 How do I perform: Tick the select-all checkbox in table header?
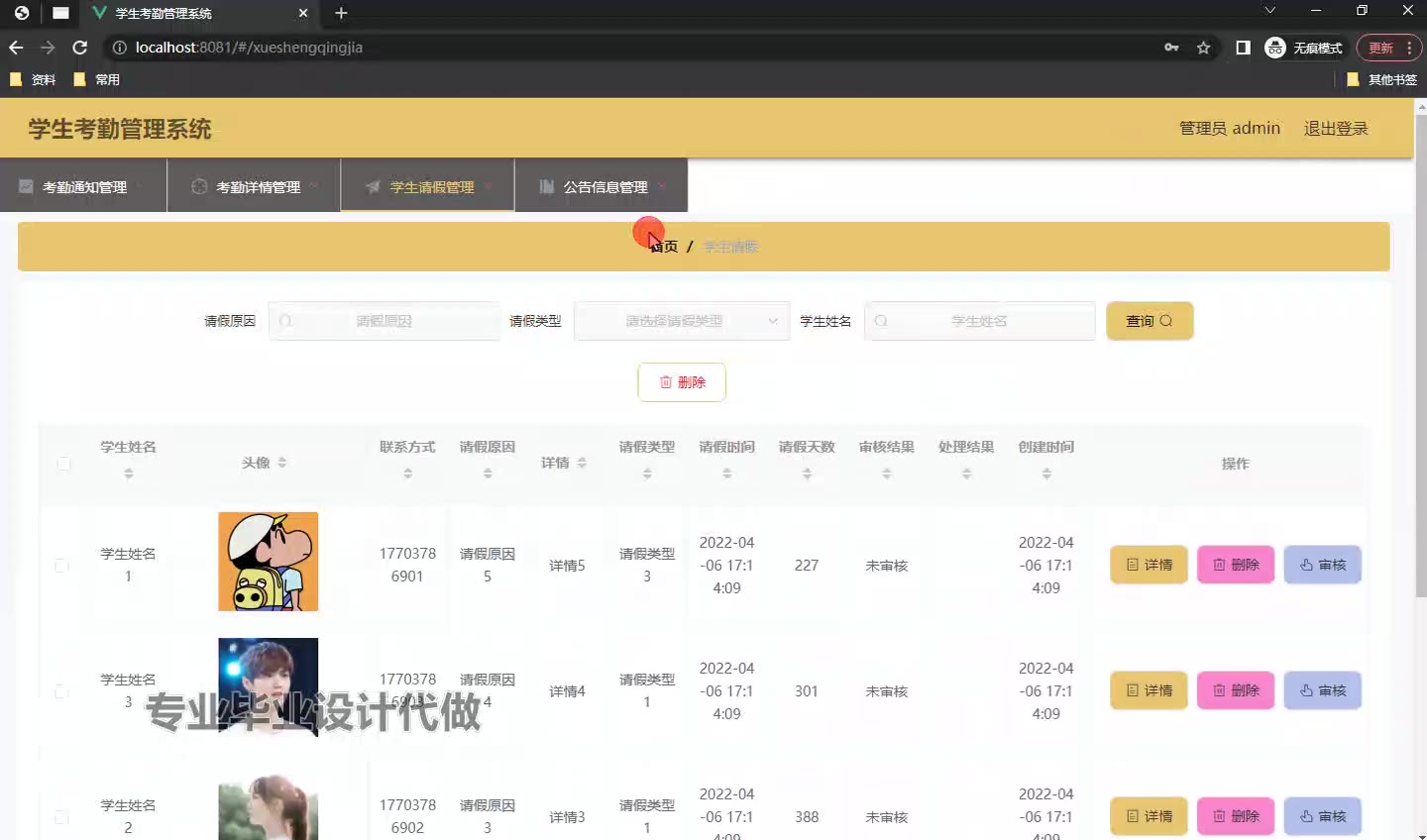tap(63, 464)
